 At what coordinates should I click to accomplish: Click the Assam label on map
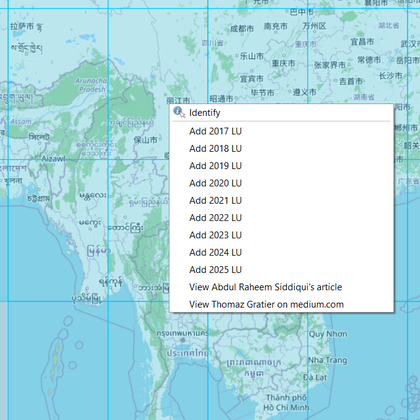pos(21,122)
